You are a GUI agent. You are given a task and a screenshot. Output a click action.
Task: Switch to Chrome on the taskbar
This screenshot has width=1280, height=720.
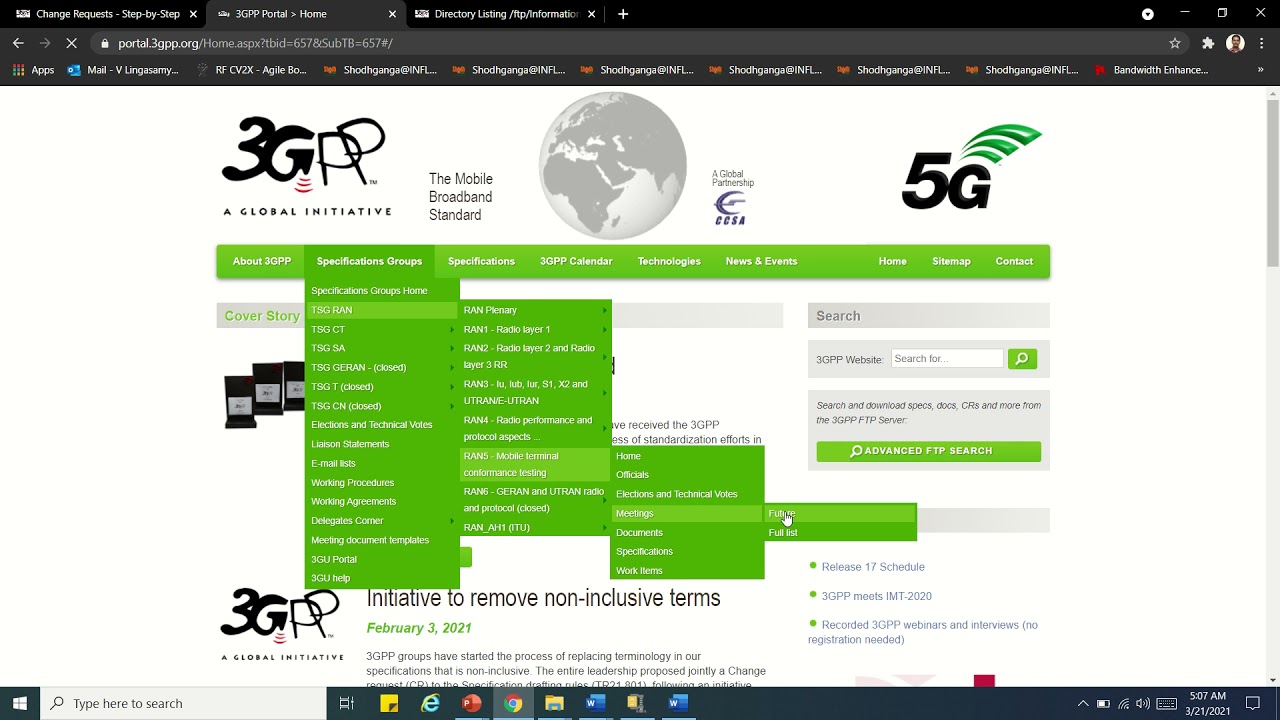[x=513, y=703]
